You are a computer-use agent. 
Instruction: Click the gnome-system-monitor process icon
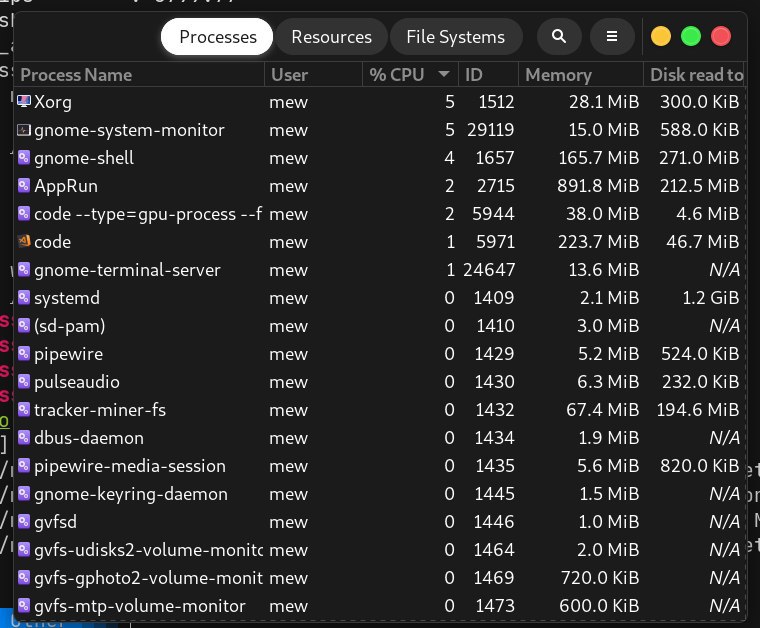pyautogui.click(x=24, y=129)
